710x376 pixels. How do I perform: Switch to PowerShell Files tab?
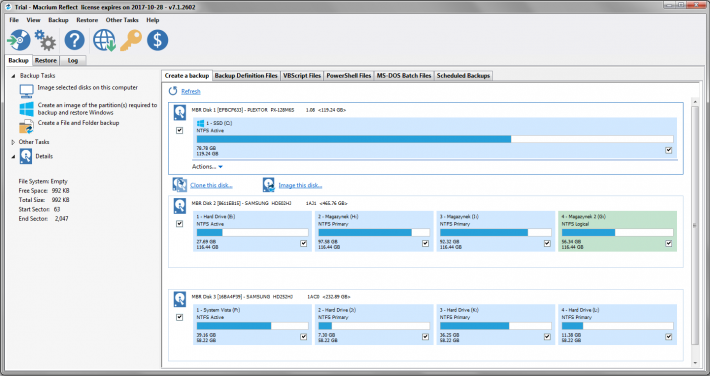349,76
